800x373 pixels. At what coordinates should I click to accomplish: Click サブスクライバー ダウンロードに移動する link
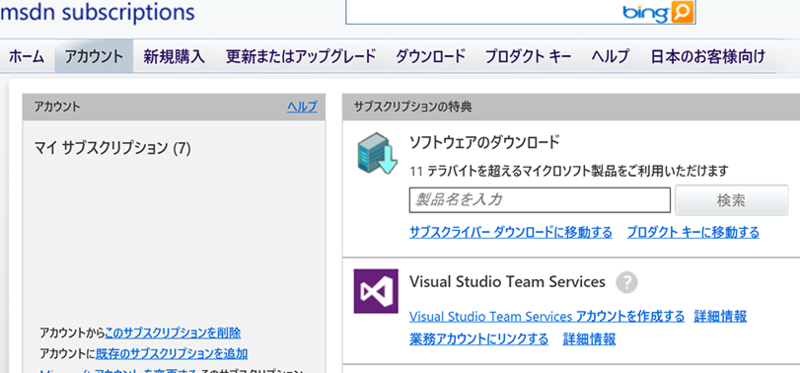pyautogui.click(x=511, y=233)
